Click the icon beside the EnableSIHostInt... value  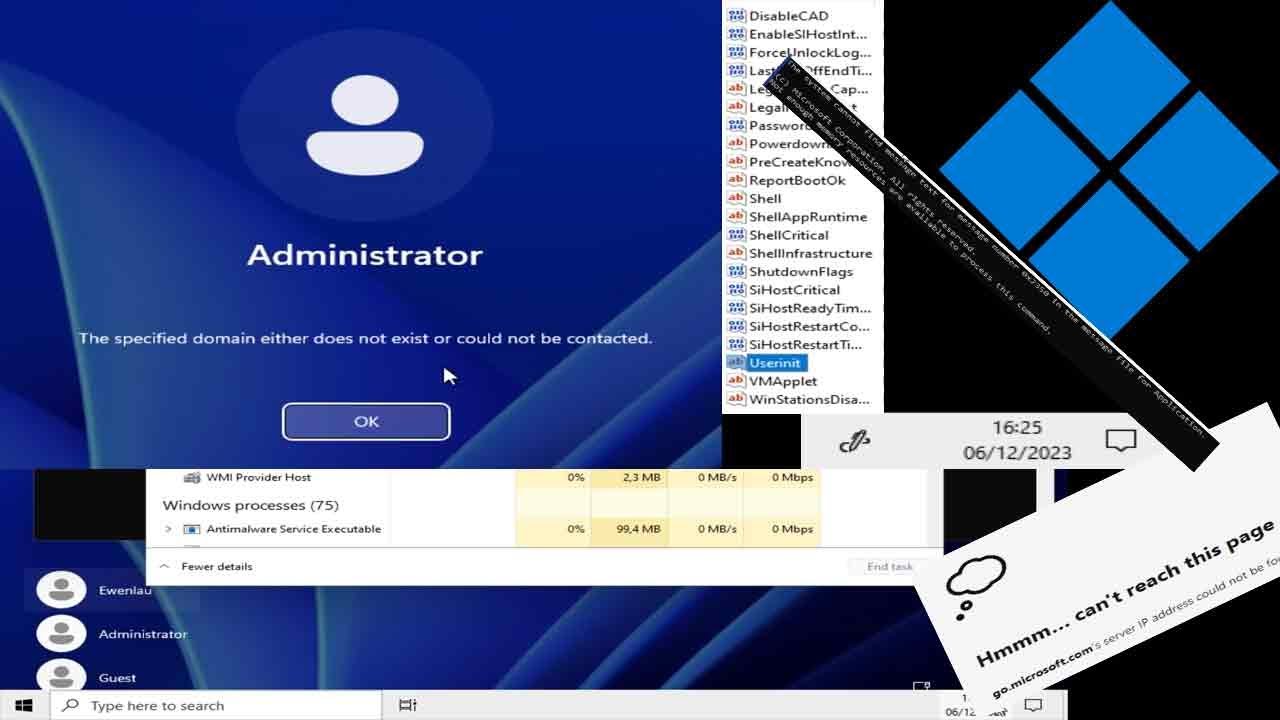736,34
